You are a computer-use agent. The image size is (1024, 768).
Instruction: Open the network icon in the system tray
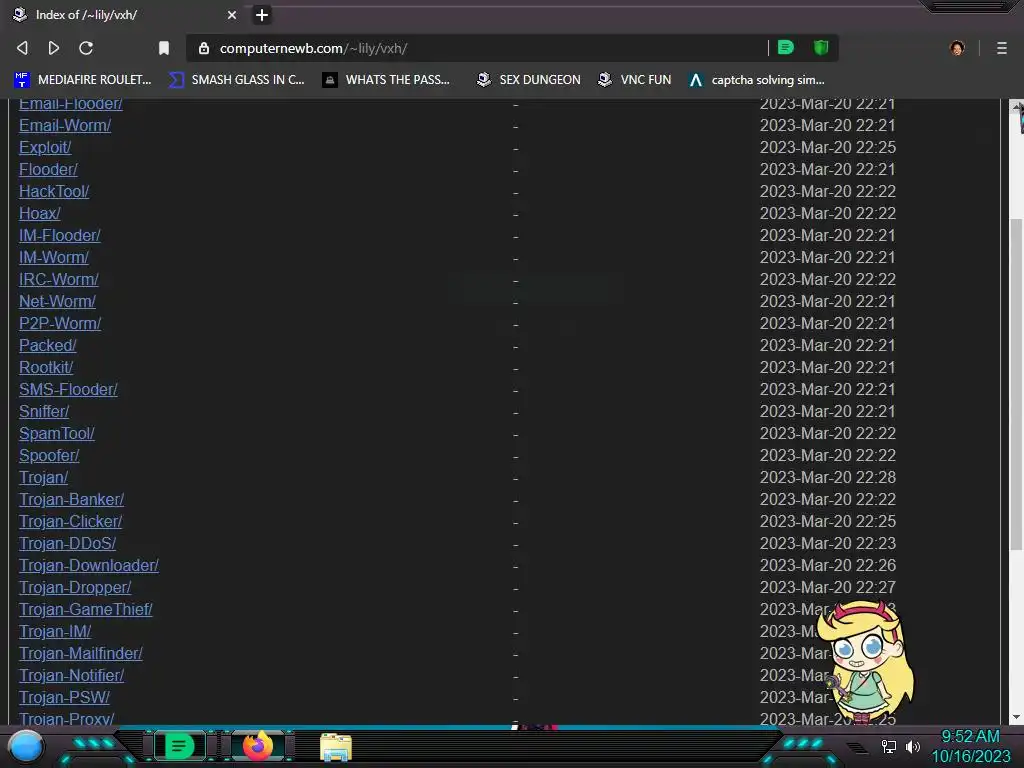pyautogui.click(x=888, y=746)
